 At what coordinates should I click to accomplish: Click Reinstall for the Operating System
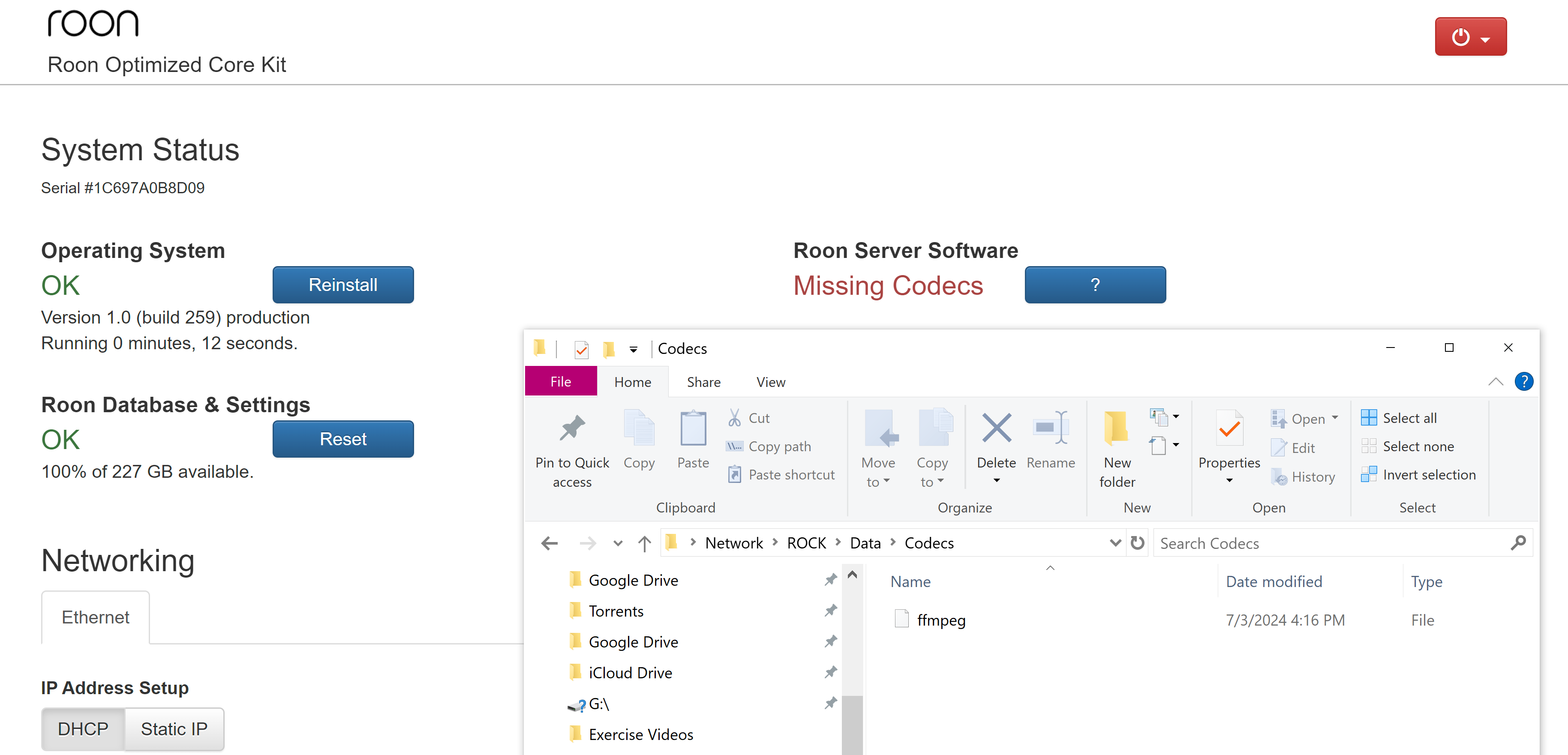(x=342, y=285)
